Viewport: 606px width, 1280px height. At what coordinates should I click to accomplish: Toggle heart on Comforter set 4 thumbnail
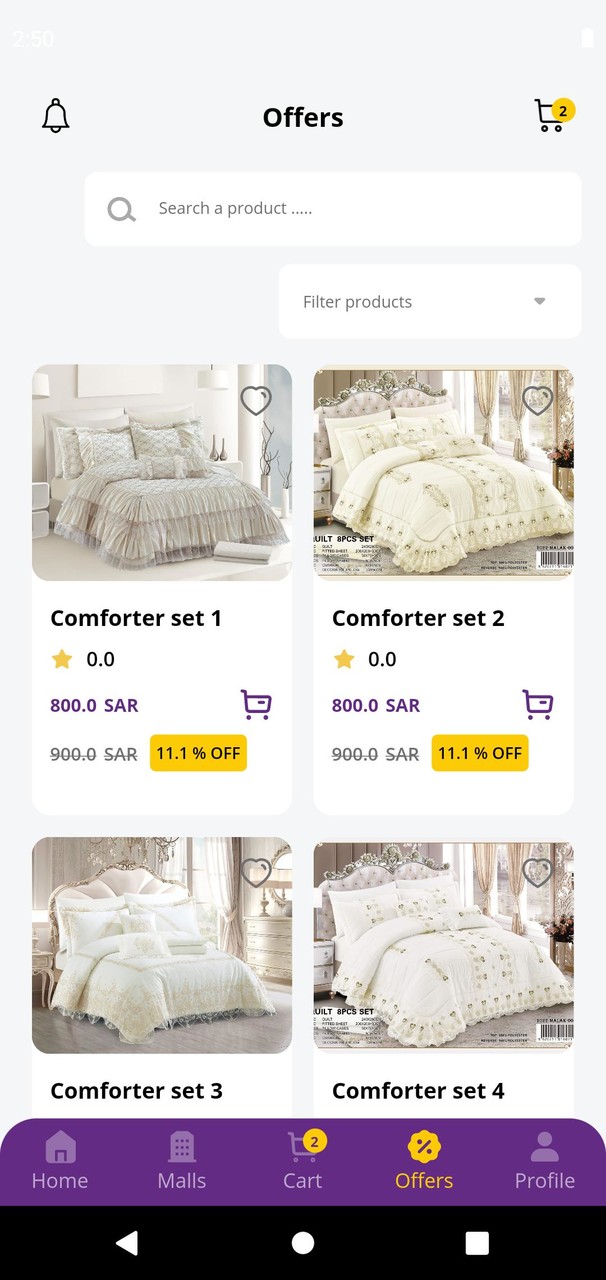point(538,873)
